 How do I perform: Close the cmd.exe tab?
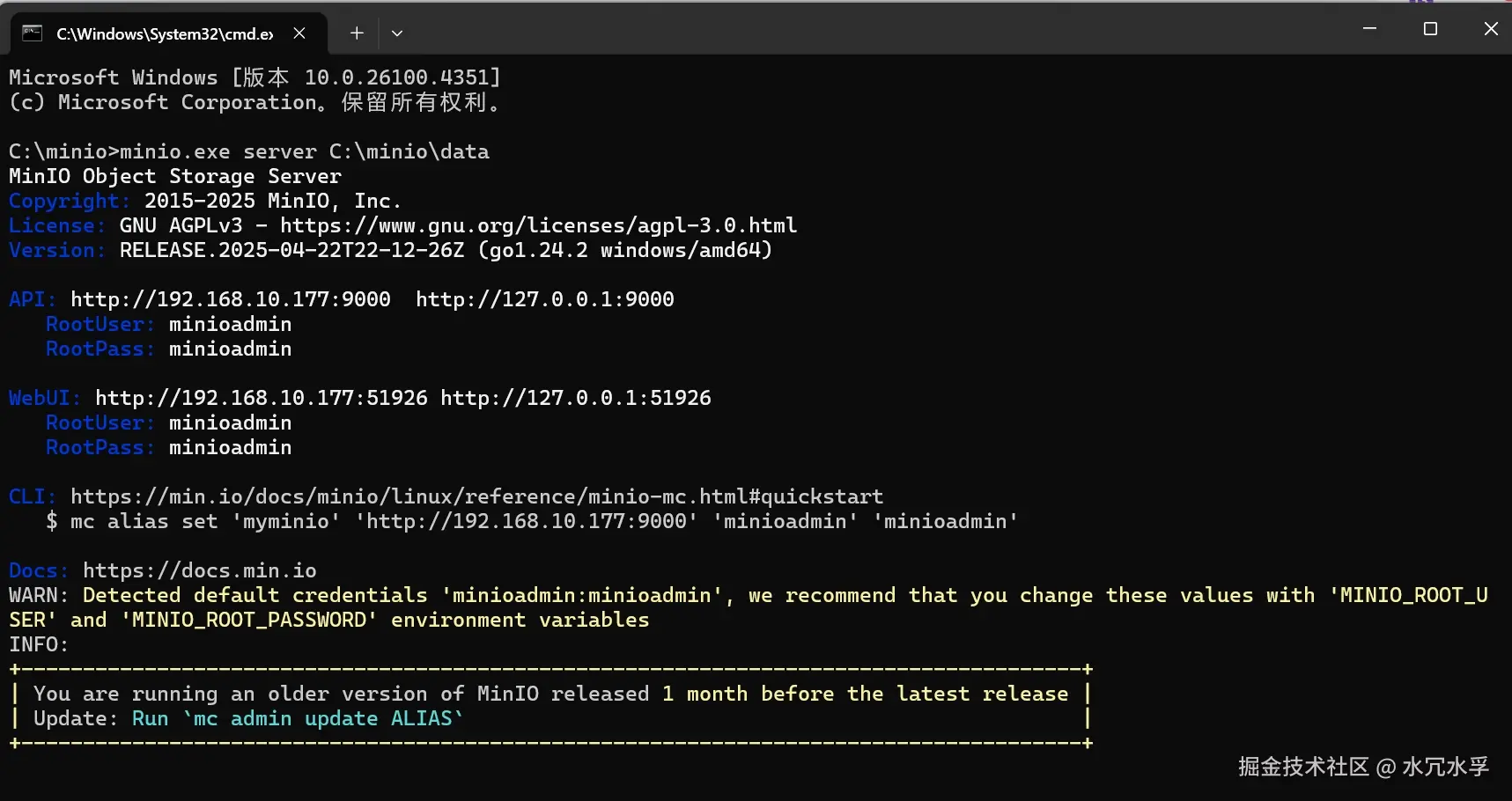point(299,33)
